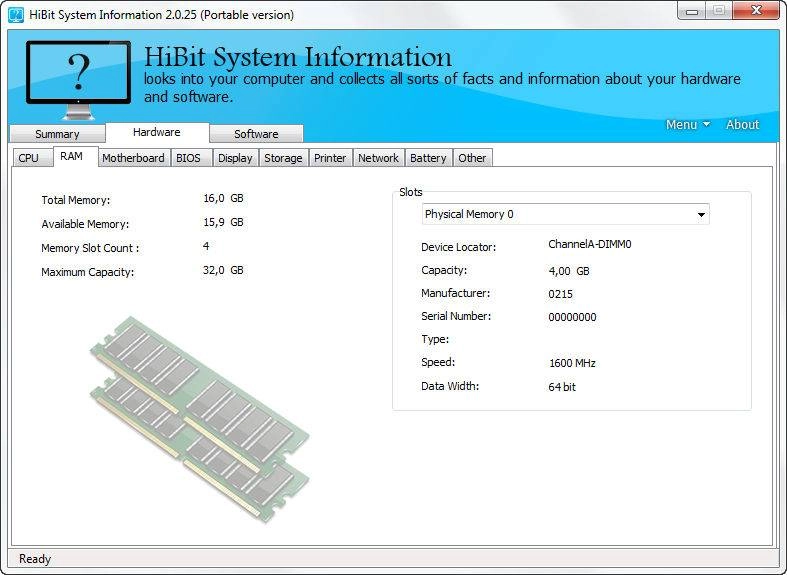The width and height of the screenshot is (787, 575).
Task: Select the Hardware tab
Action: point(157,132)
